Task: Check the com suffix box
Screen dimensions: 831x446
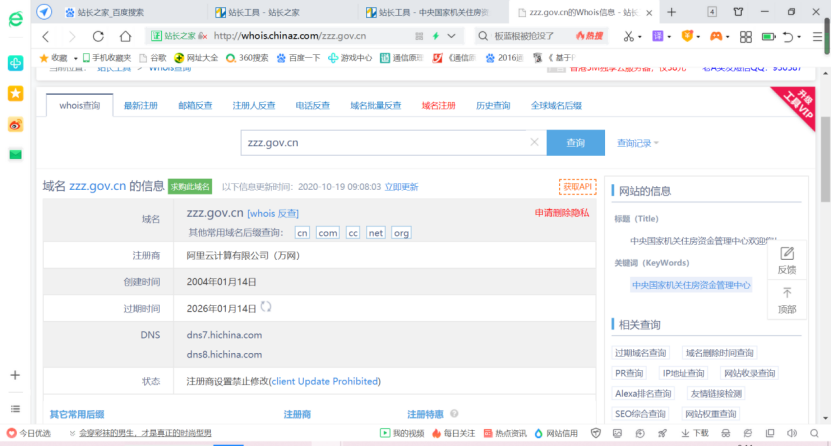Action: 328,233
